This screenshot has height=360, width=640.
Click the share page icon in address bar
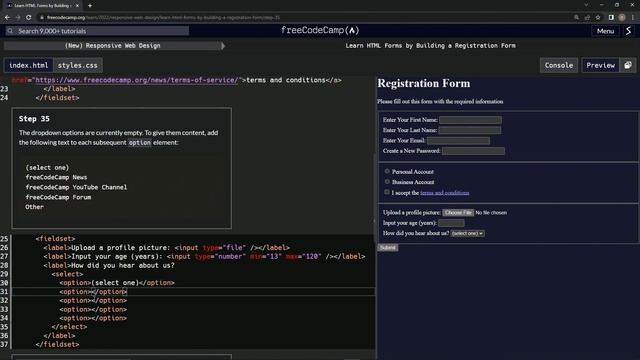coord(587,18)
